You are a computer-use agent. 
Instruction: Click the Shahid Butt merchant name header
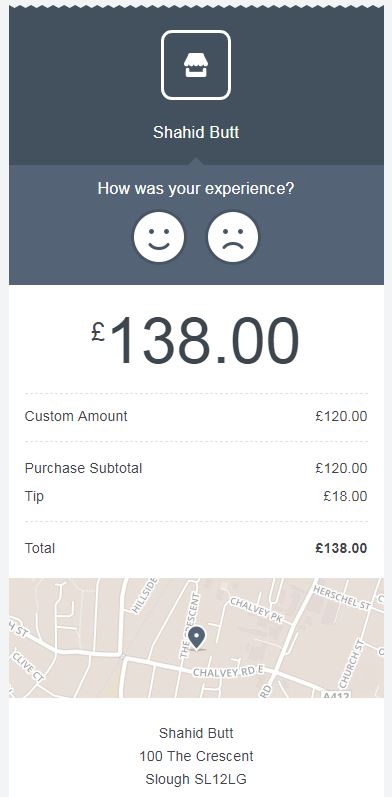(x=196, y=133)
